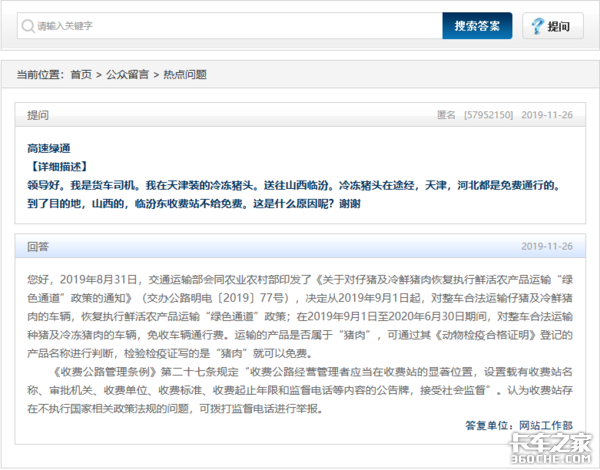The image size is (600, 470).
Task: Click the 回答 section header
Action: pos(37,246)
